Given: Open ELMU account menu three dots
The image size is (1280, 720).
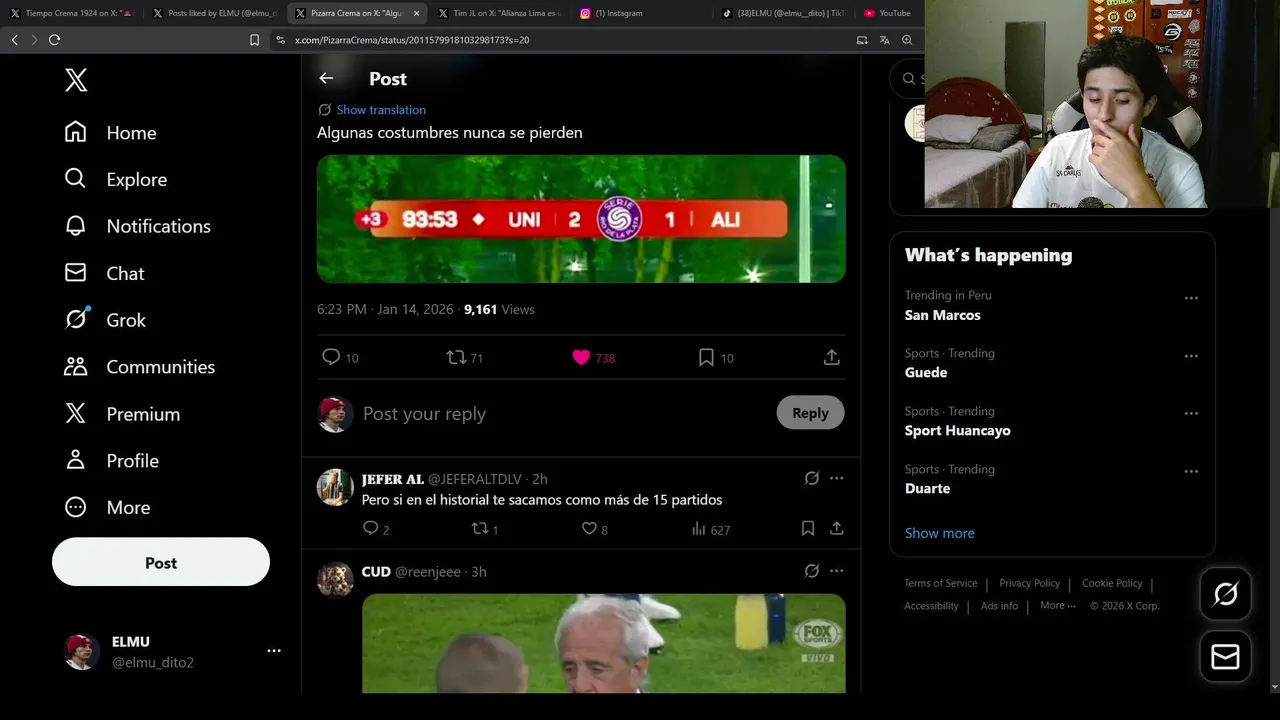Looking at the screenshot, I should pyautogui.click(x=274, y=651).
